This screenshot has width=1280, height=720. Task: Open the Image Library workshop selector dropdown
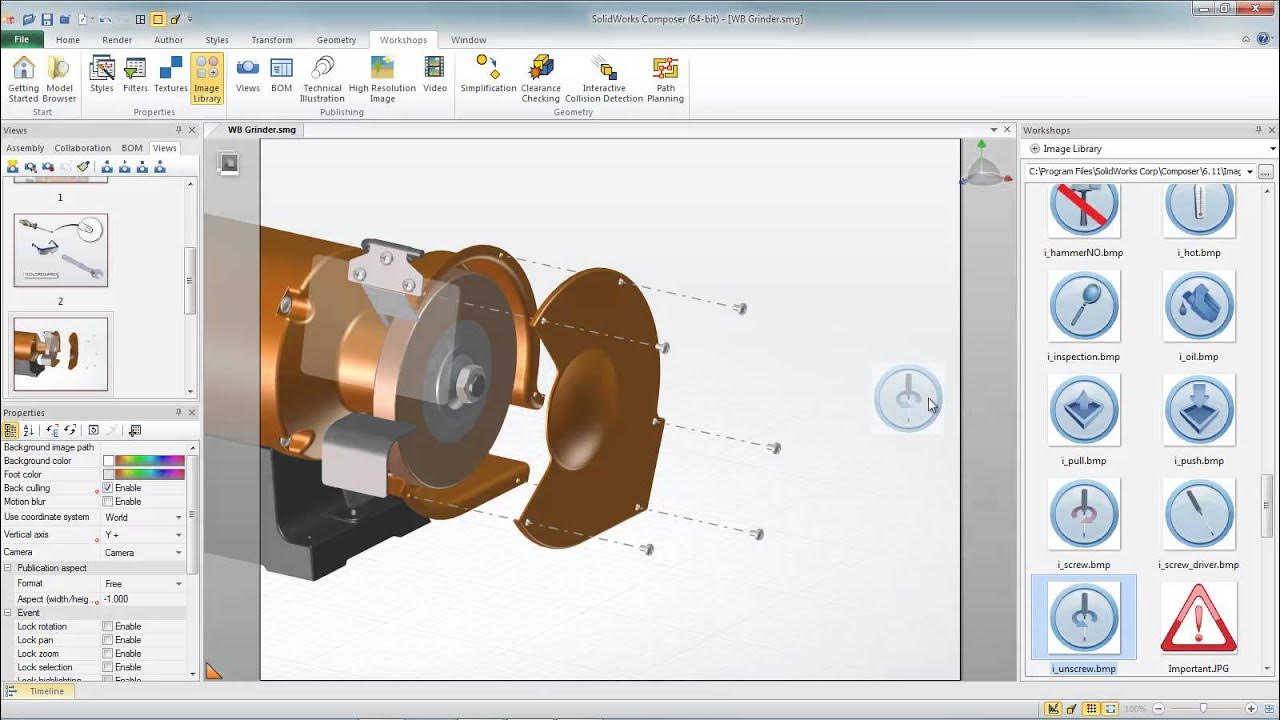pos(1272,149)
